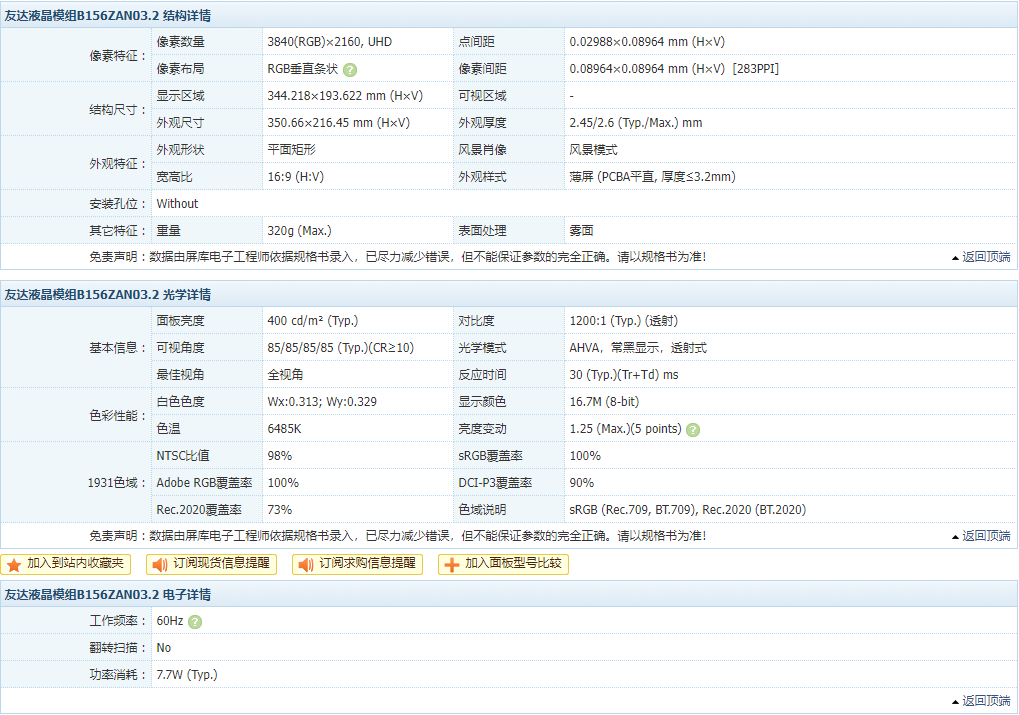Click the 85/85/85/85 viewing angle value

tap(341, 348)
